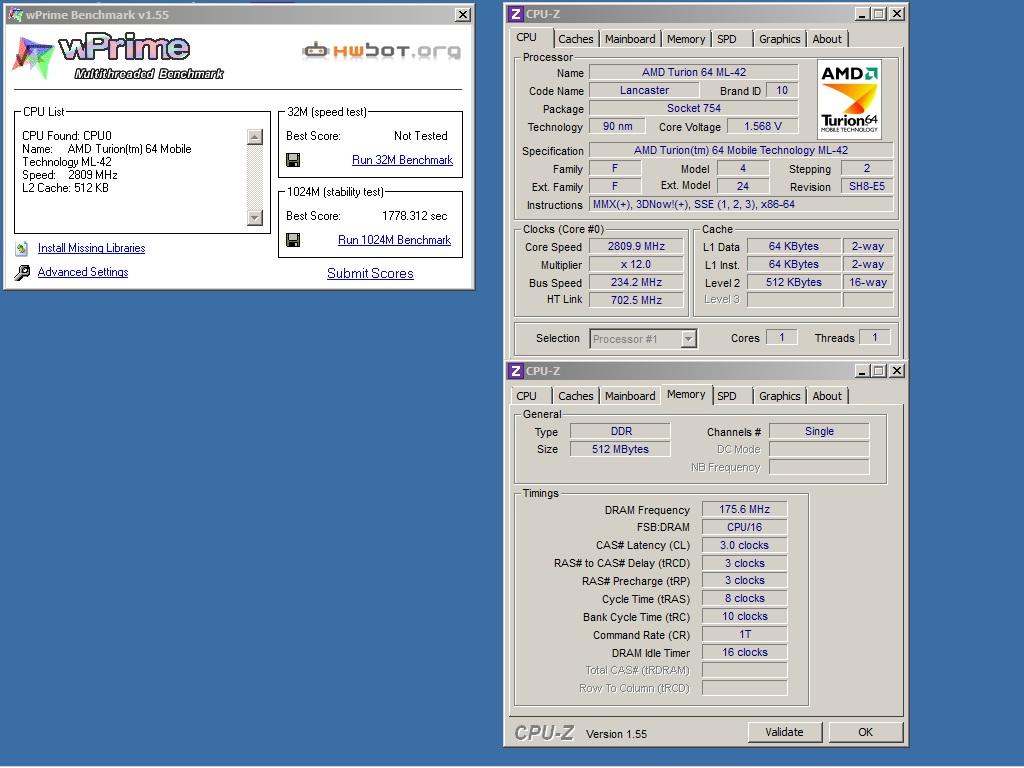1024x768 pixels.
Task: Click the HT Link value '702.5 MHz'
Action: [x=636, y=300]
